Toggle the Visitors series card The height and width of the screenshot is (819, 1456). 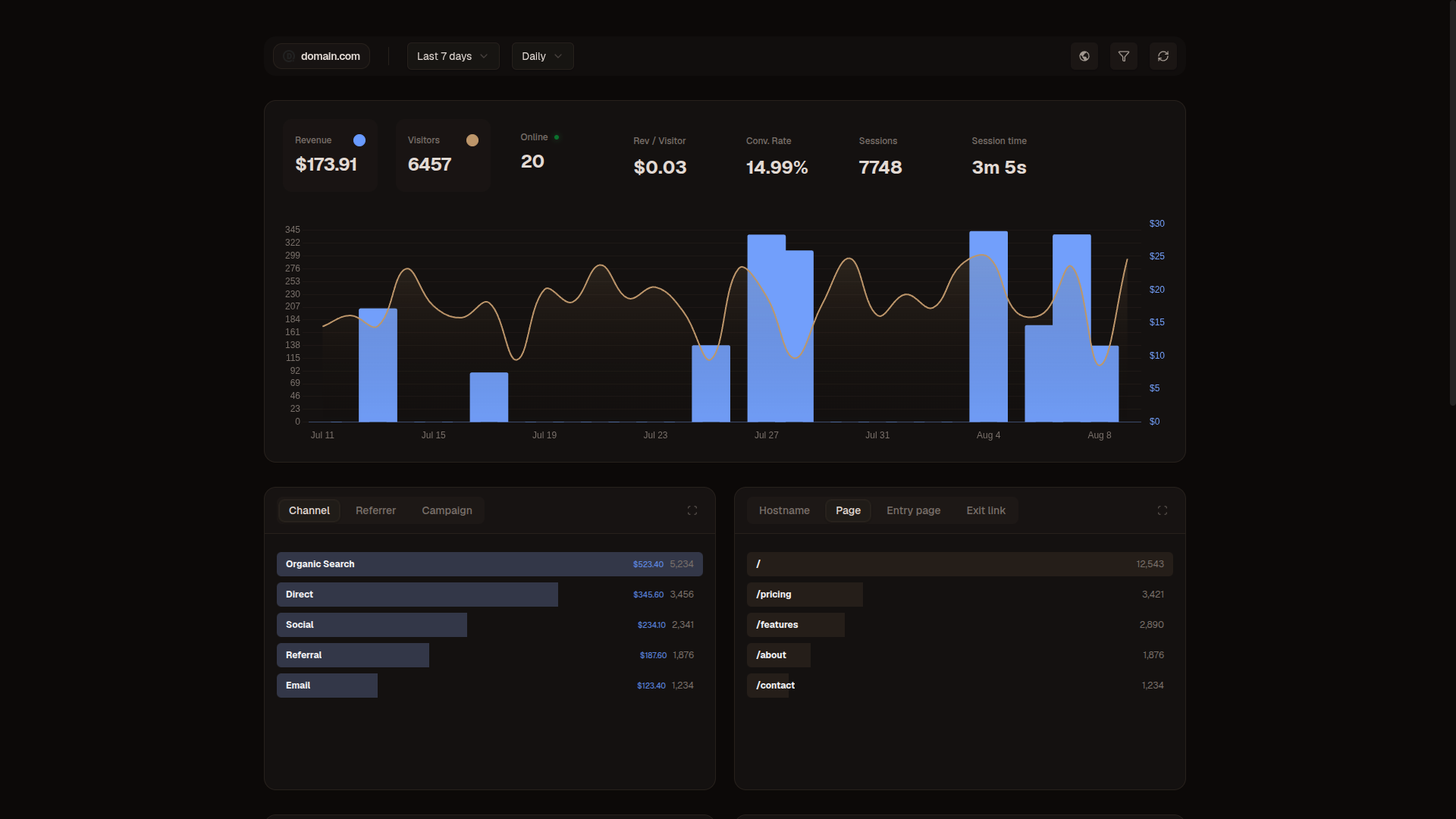(x=443, y=155)
